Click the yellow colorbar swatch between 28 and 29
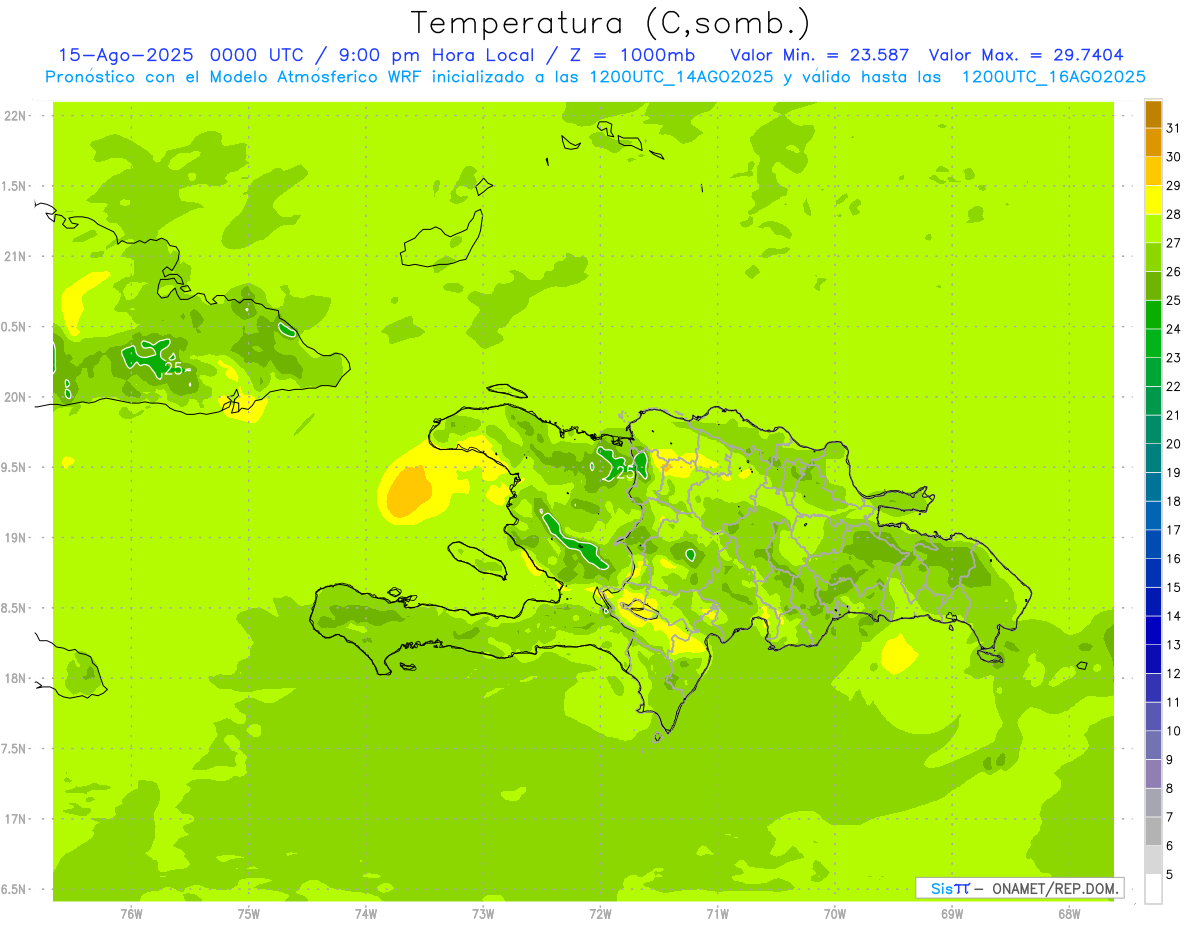Screen dimensions: 1200x927 1153,200
